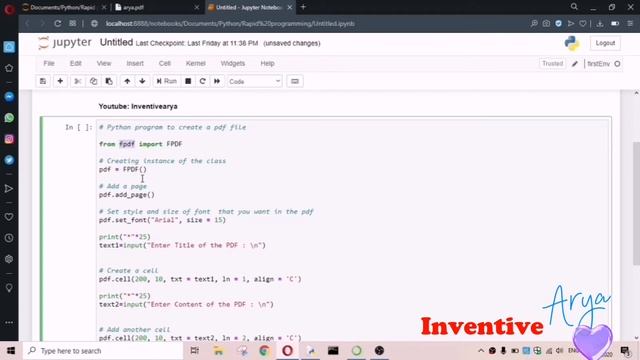Click the Logout button
Image resolution: width=640 pixels, height=360 pixels.
click(x=605, y=43)
